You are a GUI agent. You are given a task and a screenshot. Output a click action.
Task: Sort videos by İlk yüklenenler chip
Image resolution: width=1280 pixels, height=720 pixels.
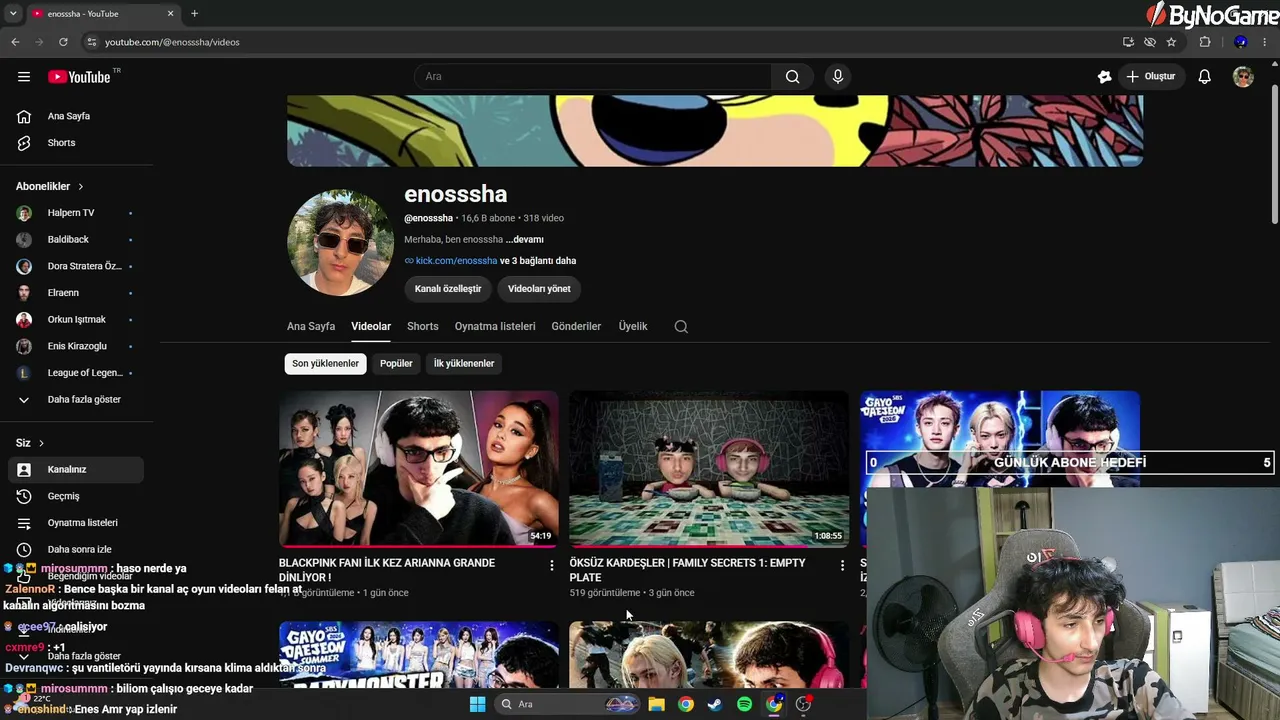click(x=464, y=364)
